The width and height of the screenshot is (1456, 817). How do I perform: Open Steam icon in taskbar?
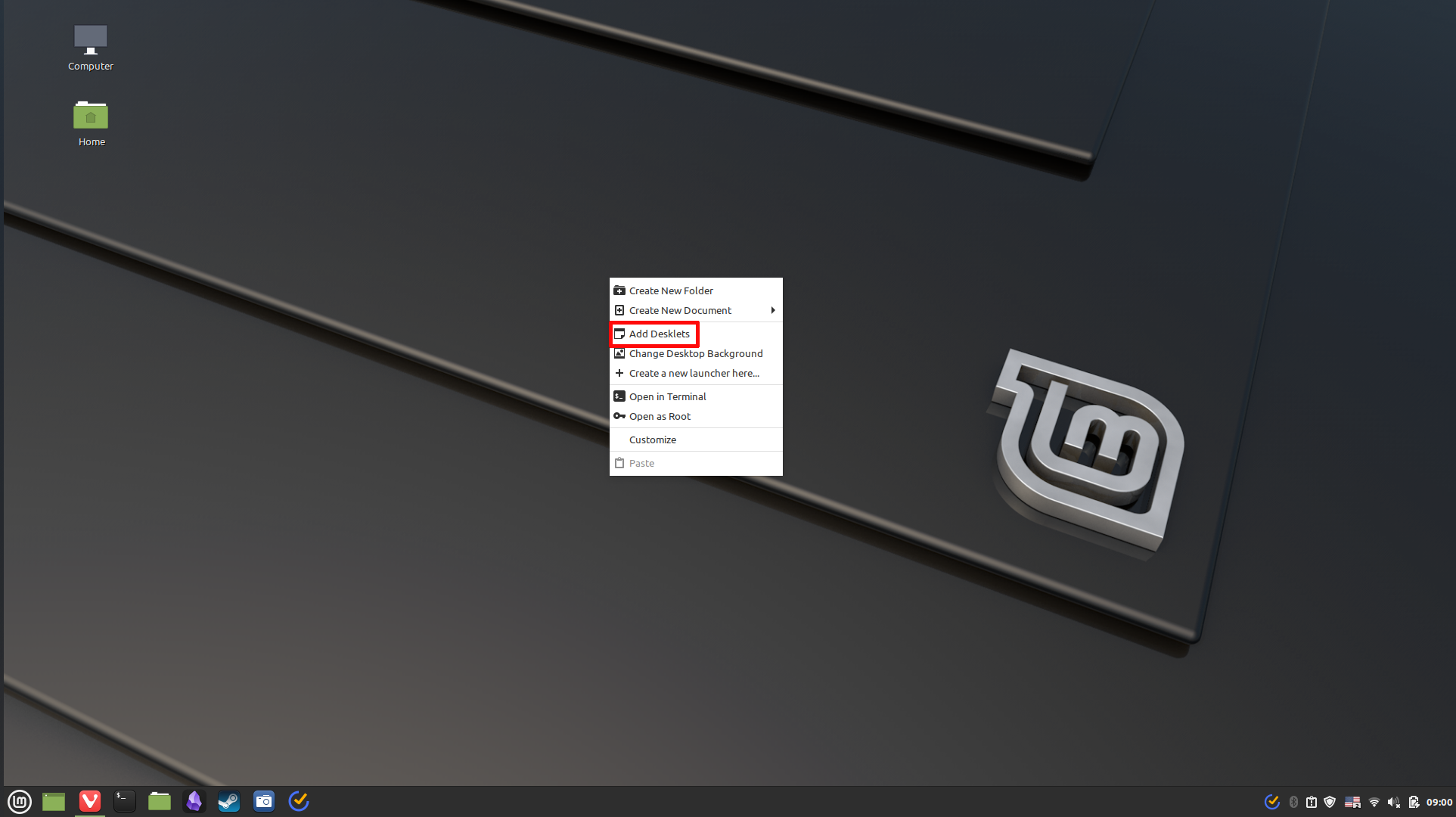(x=228, y=801)
